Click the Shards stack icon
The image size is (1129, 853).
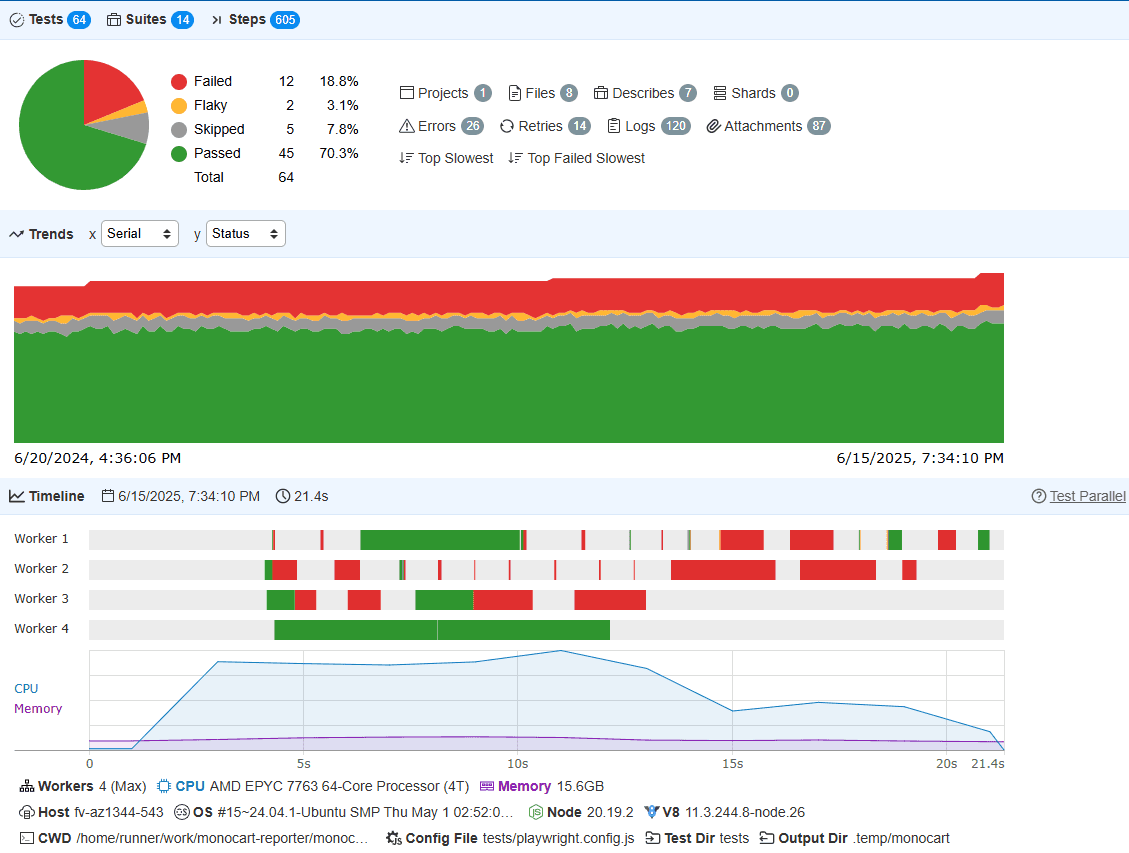point(720,93)
